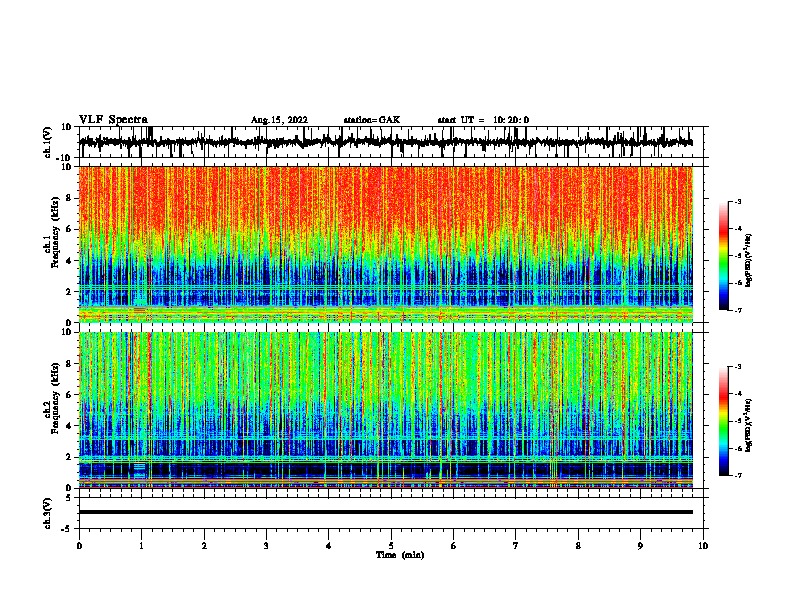
Task: Click the -7 tick on the ch.2 color bar
Action: 738,475
